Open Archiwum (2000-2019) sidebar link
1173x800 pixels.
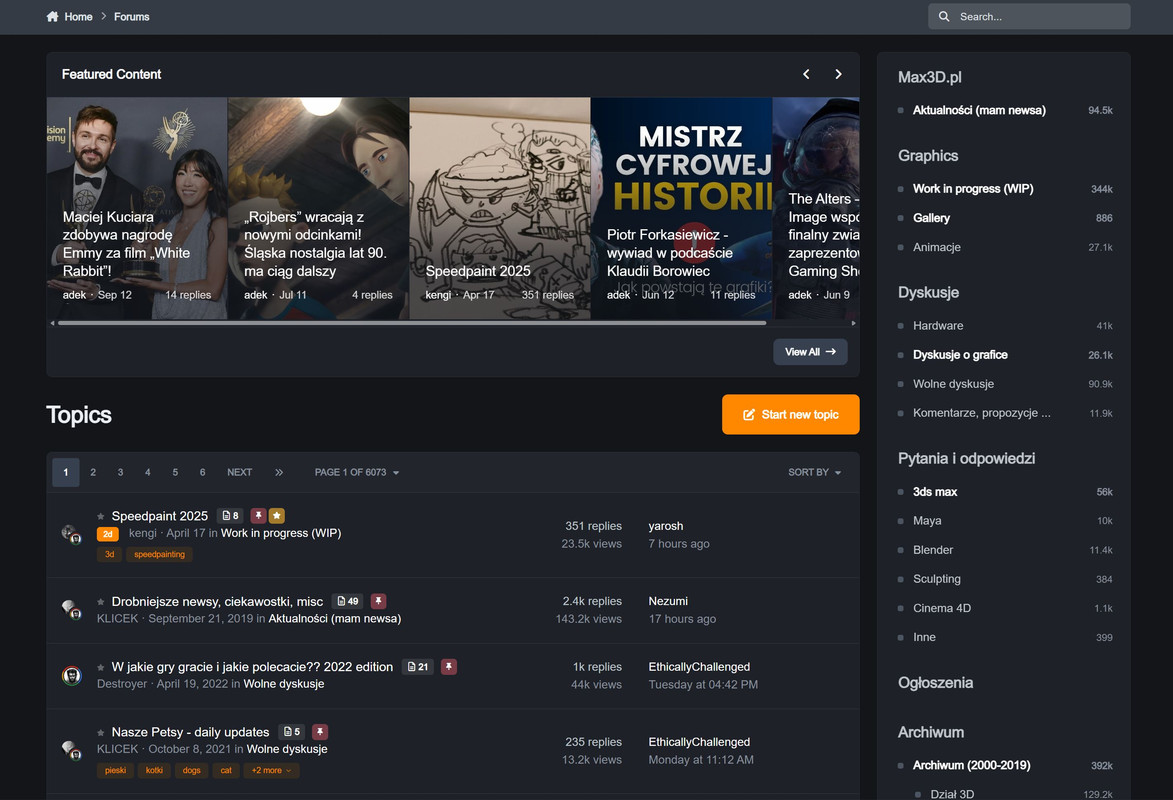pos(971,765)
